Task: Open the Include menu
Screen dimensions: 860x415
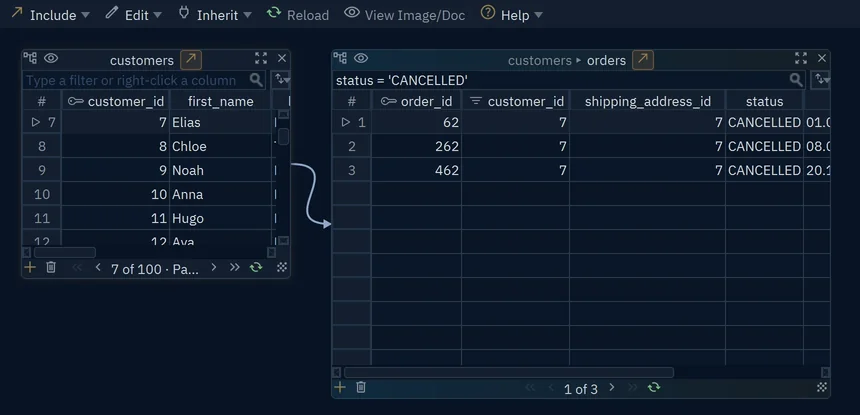Action: 50,15
